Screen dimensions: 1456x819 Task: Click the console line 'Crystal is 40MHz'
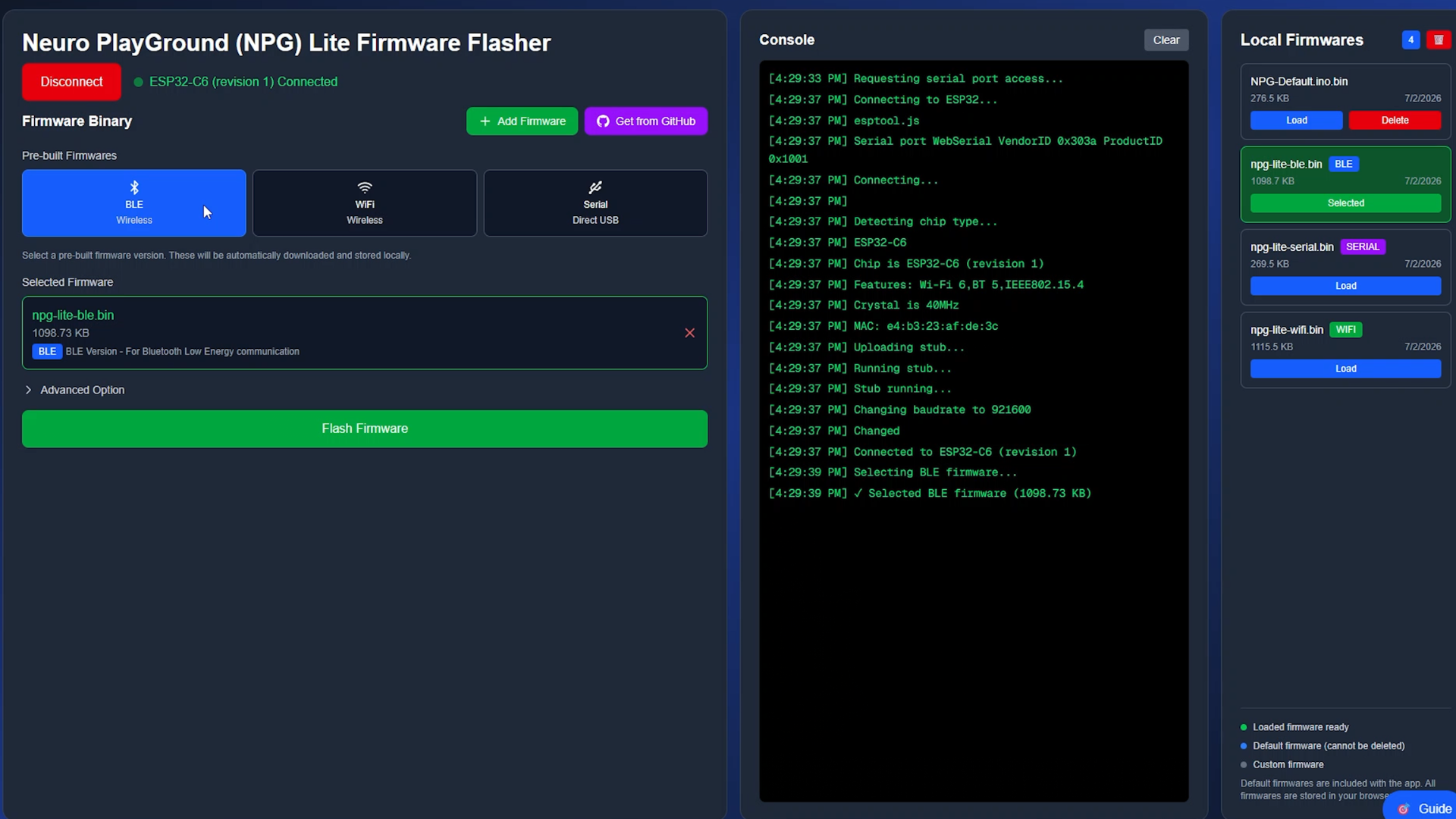(x=906, y=306)
